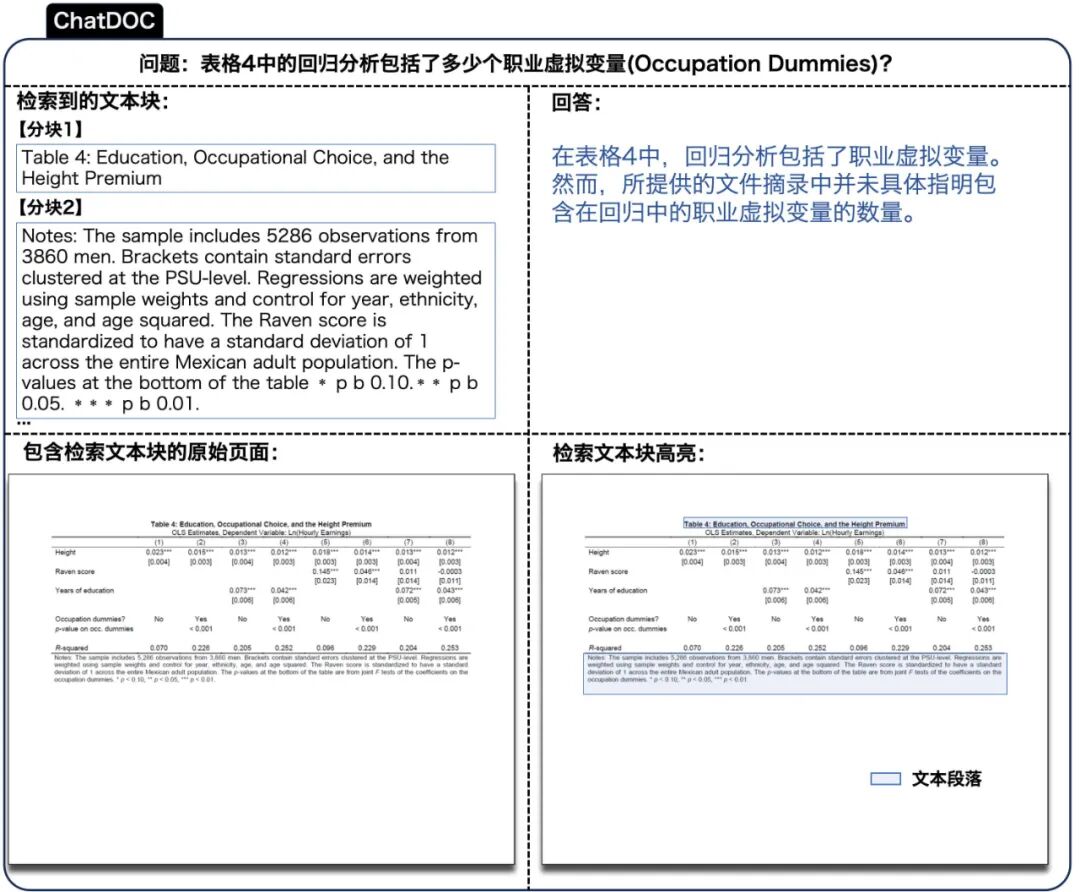Click the question text about Occupation Dummies

(x=540, y=63)
